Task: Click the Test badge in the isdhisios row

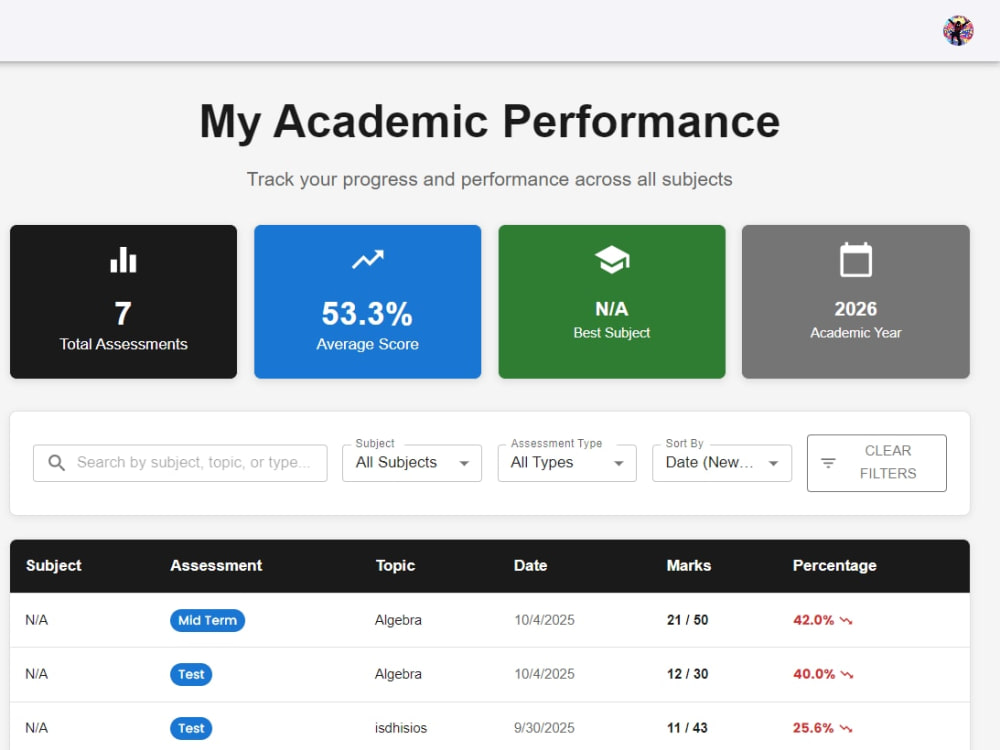Action: [191, 728]
